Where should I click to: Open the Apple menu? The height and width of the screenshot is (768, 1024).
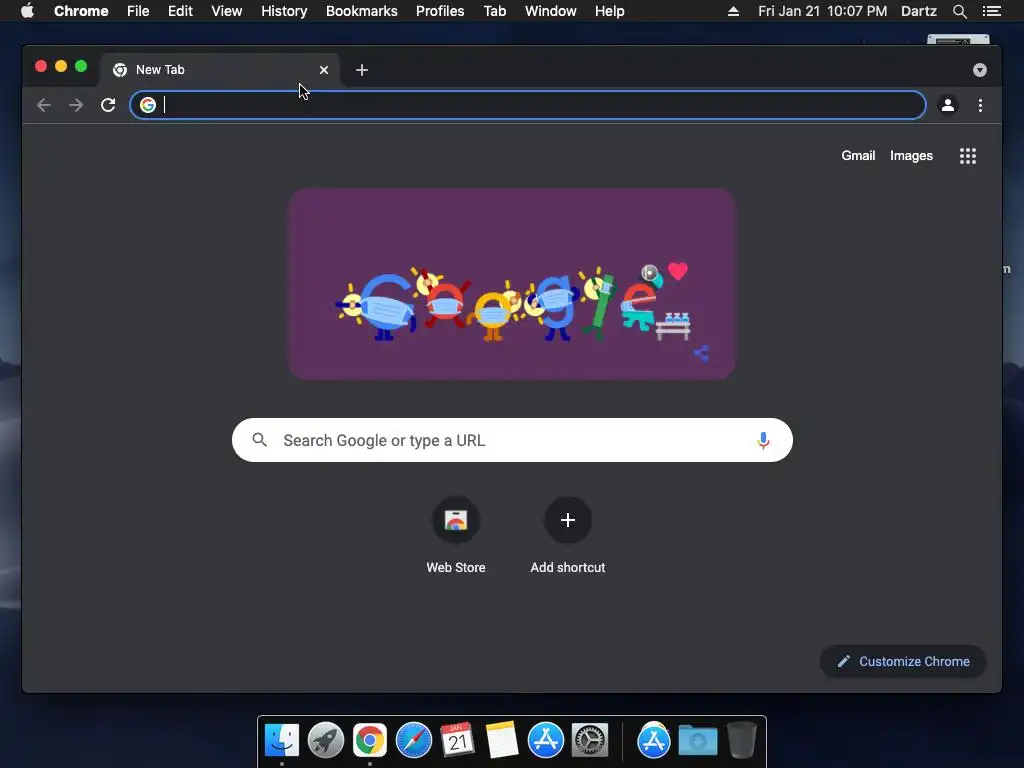pos(27,11)
